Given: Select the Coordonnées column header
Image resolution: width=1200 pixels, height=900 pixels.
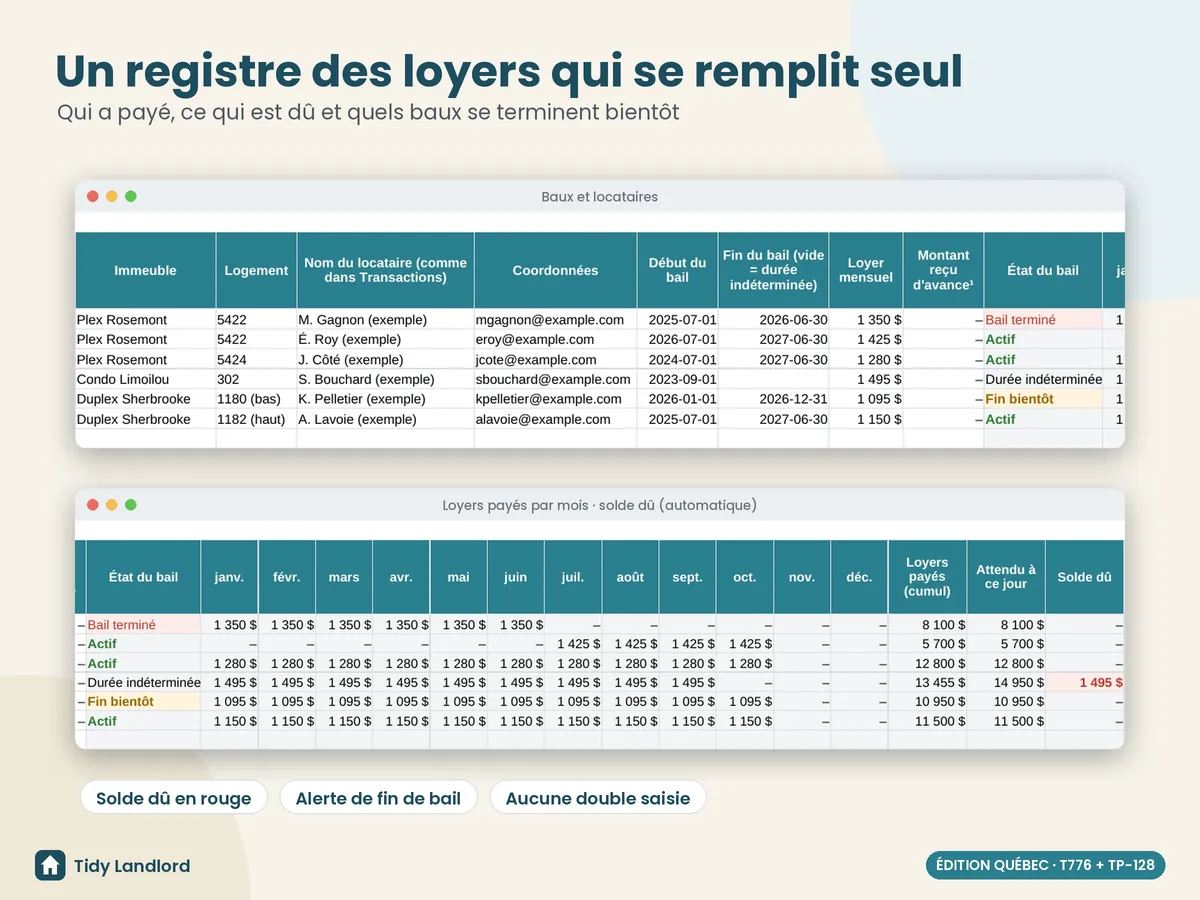Looking at the screenshot, I should click(x=555, y=270).
